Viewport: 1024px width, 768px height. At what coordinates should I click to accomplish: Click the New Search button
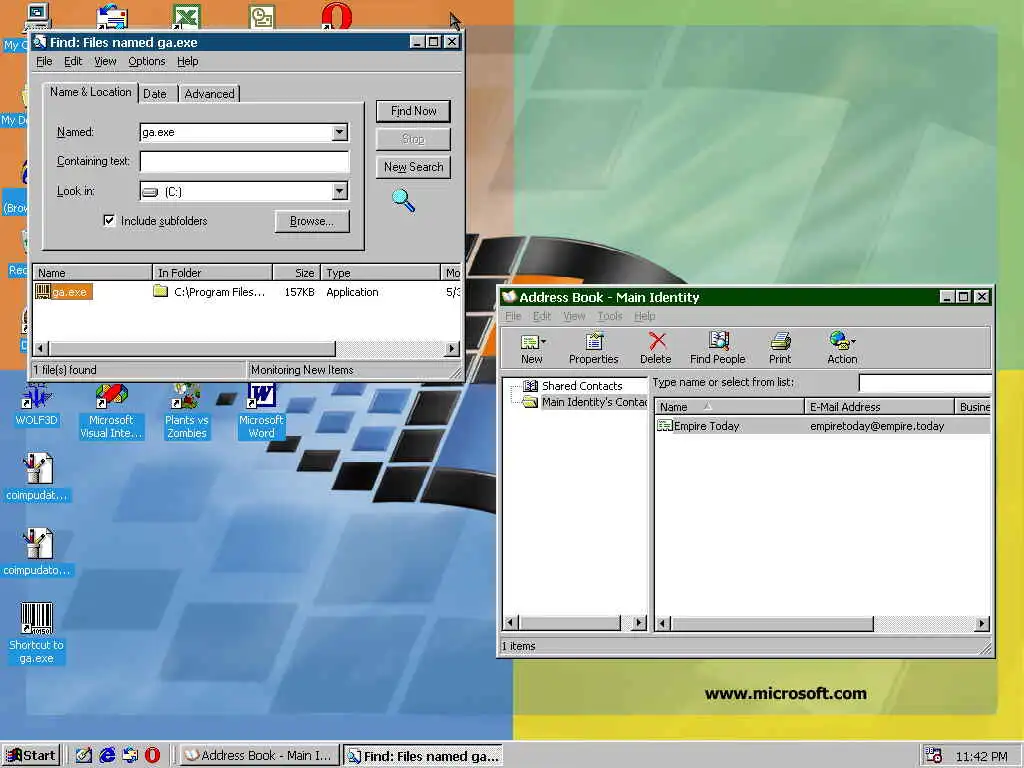click(413, 167)
